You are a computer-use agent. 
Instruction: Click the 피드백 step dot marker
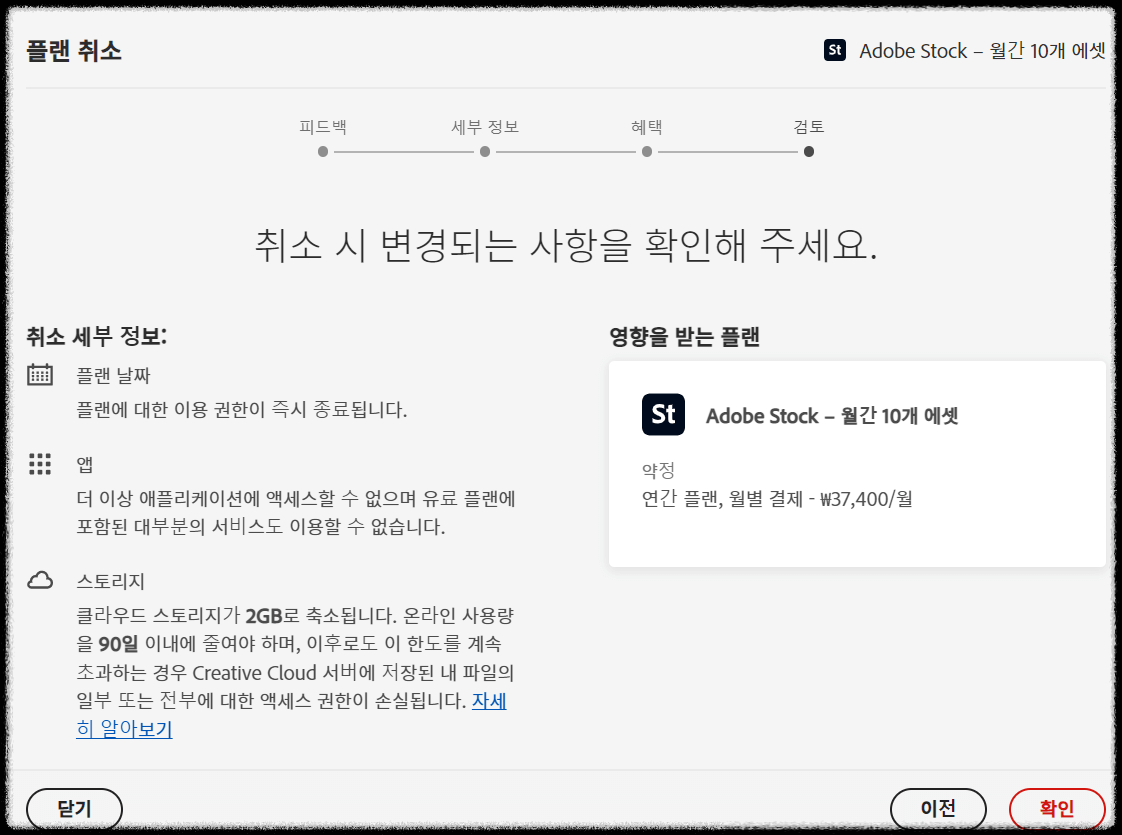click(x=323, y=152)
